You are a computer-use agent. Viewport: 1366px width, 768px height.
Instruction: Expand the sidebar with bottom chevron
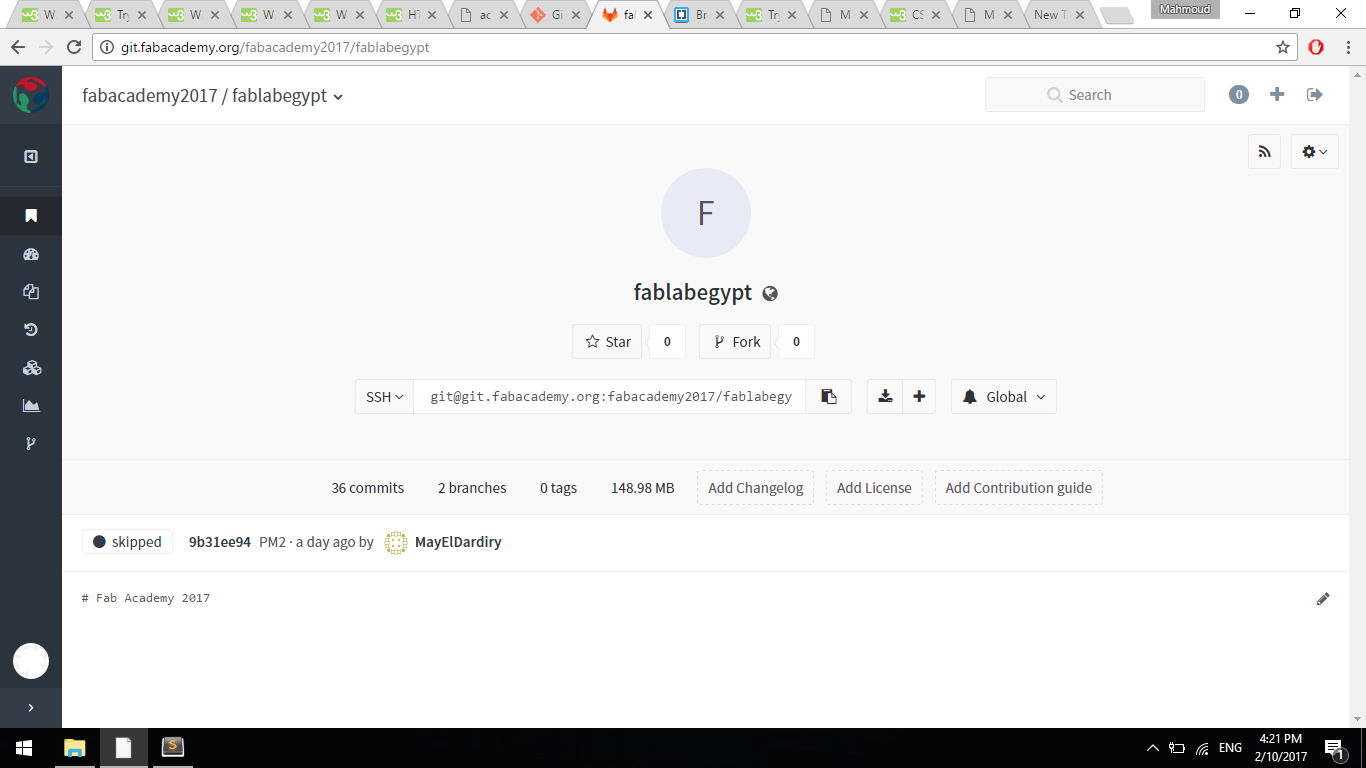point(31,708)
